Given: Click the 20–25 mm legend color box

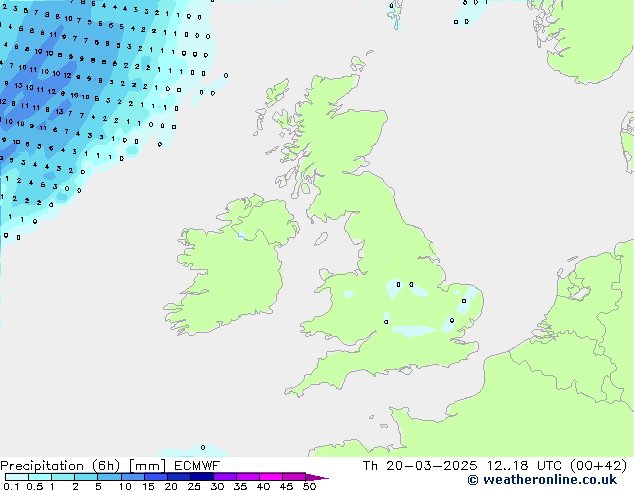Looking at the screenshot, I should click(179, 477).
